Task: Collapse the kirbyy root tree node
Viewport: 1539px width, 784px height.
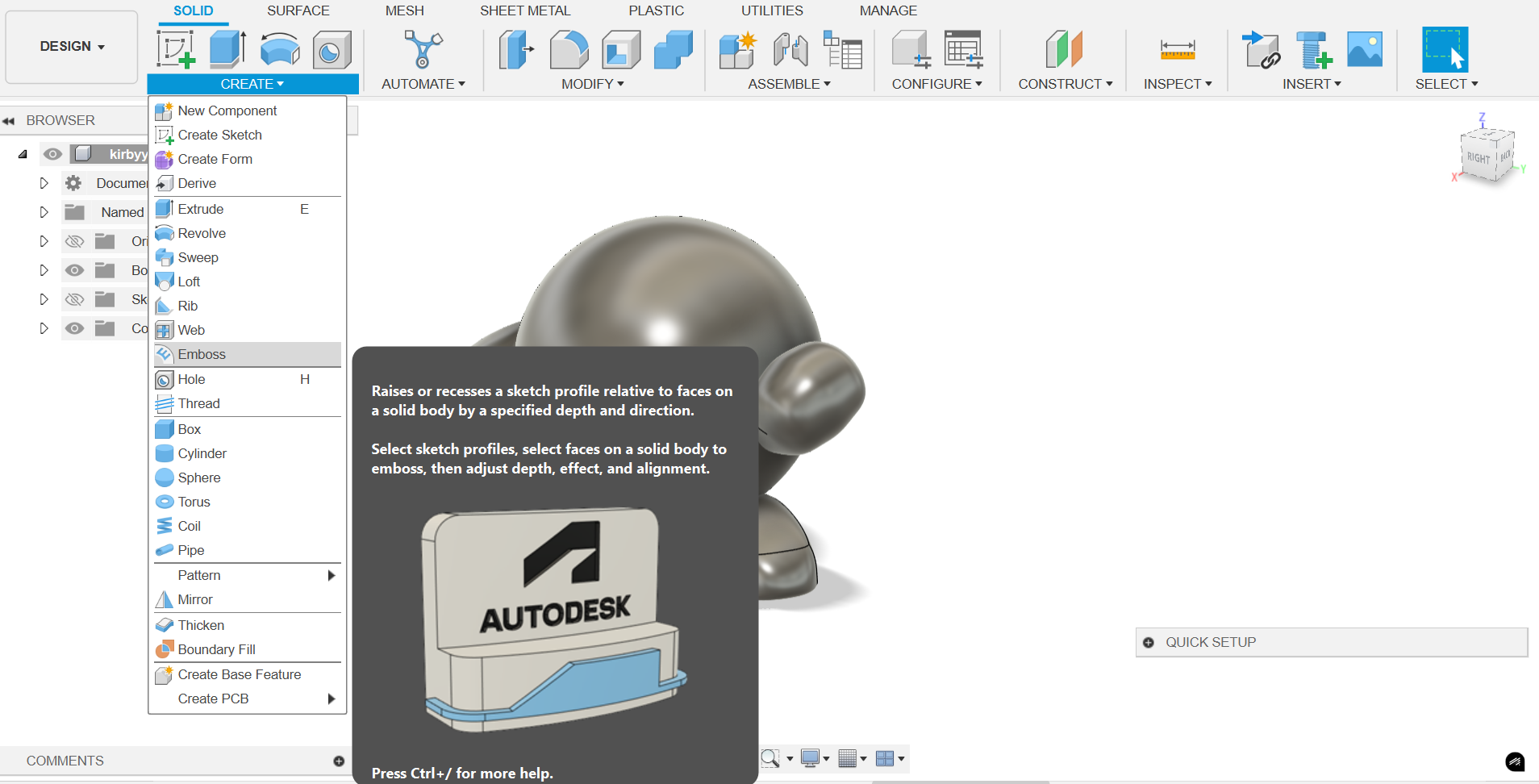Action: [23, 154]
